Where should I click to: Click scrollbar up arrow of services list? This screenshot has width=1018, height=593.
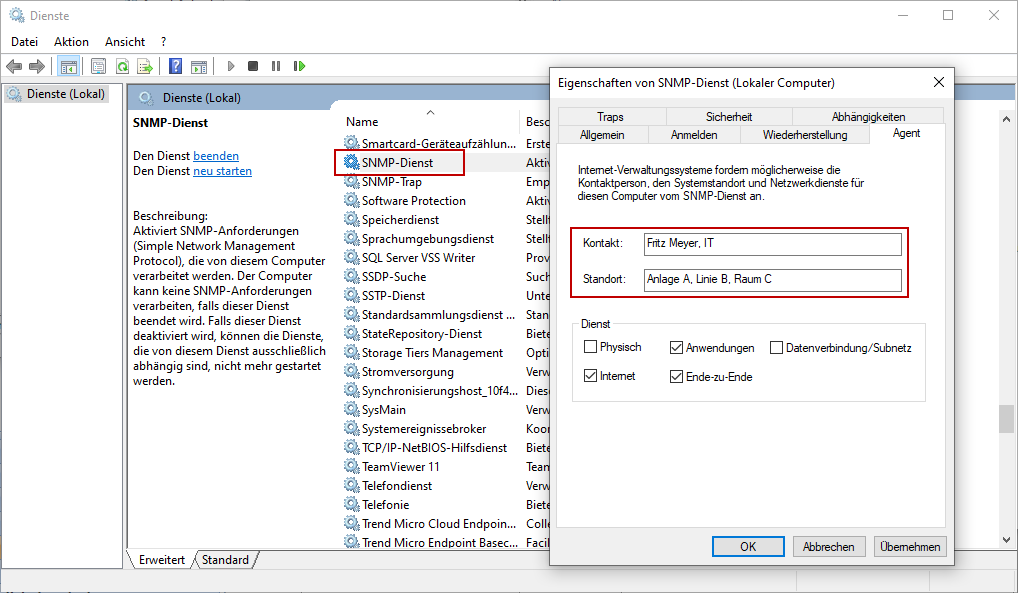[x=1006, y=120]
